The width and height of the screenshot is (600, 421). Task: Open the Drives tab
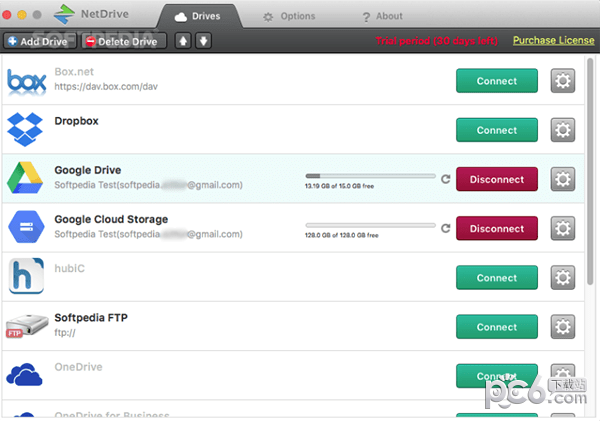point(198,16)
